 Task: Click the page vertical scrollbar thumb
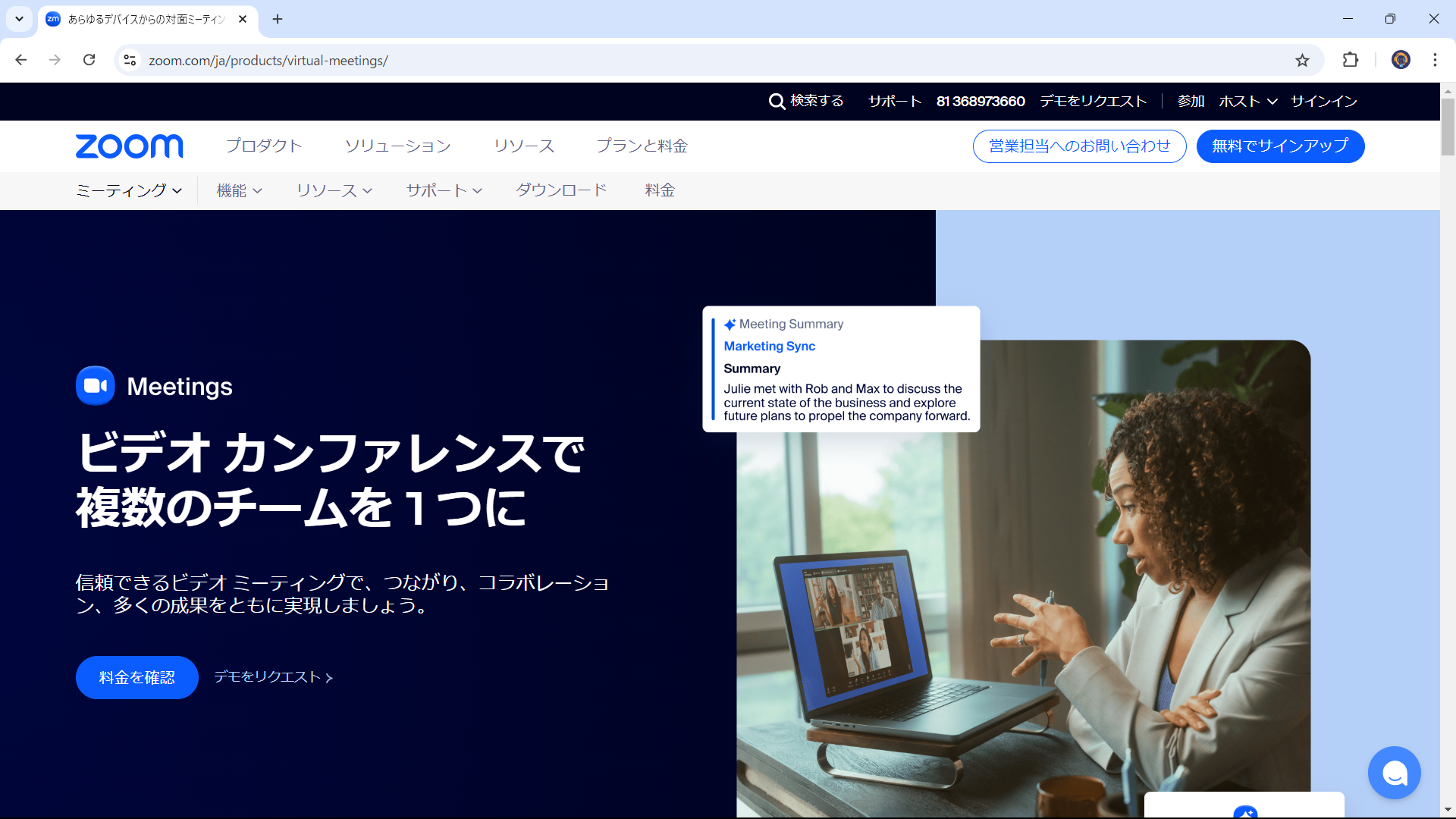pyautogui.click(x=1448, y=126)
